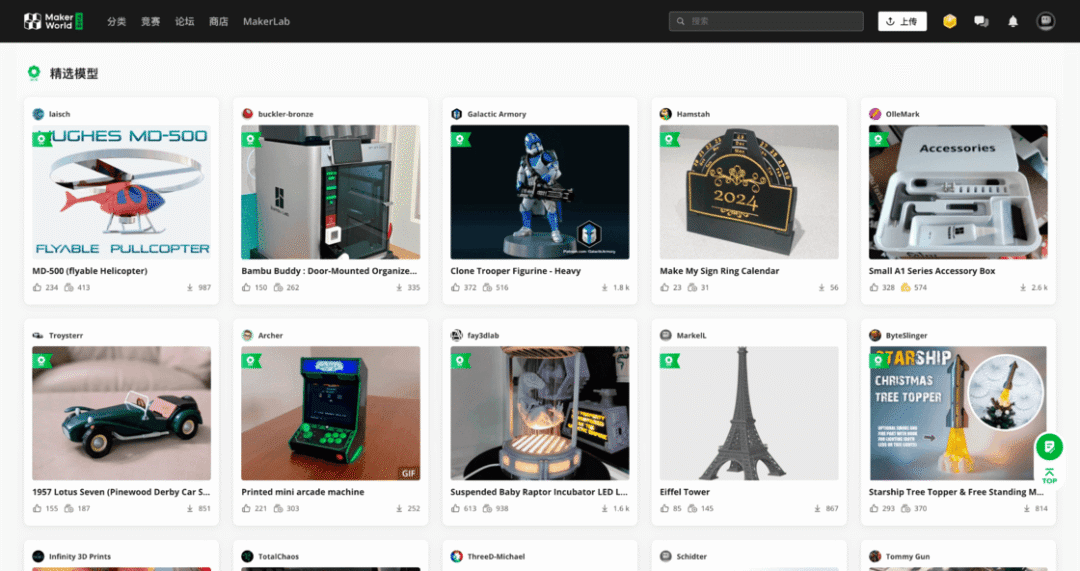Screen dimensions: 1080x571
Task: Click Hamstah's author avatar
Action: pyautogui.click(x=665, y=114)
